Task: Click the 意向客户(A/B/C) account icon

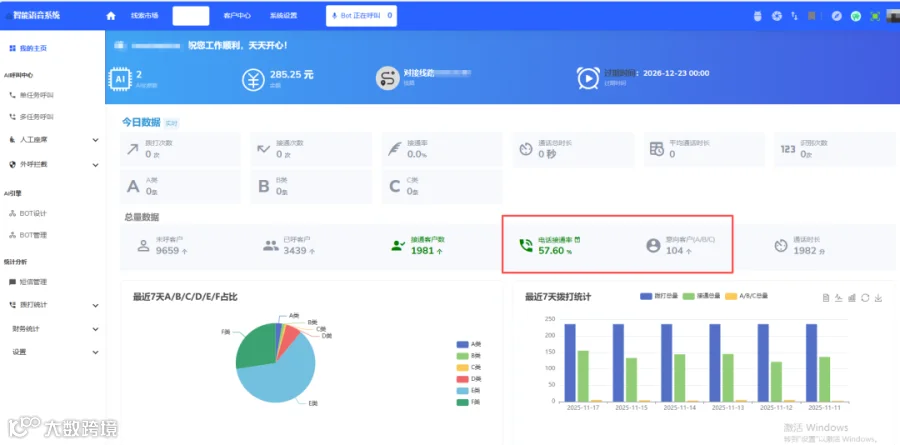Action: click(653, 246)
